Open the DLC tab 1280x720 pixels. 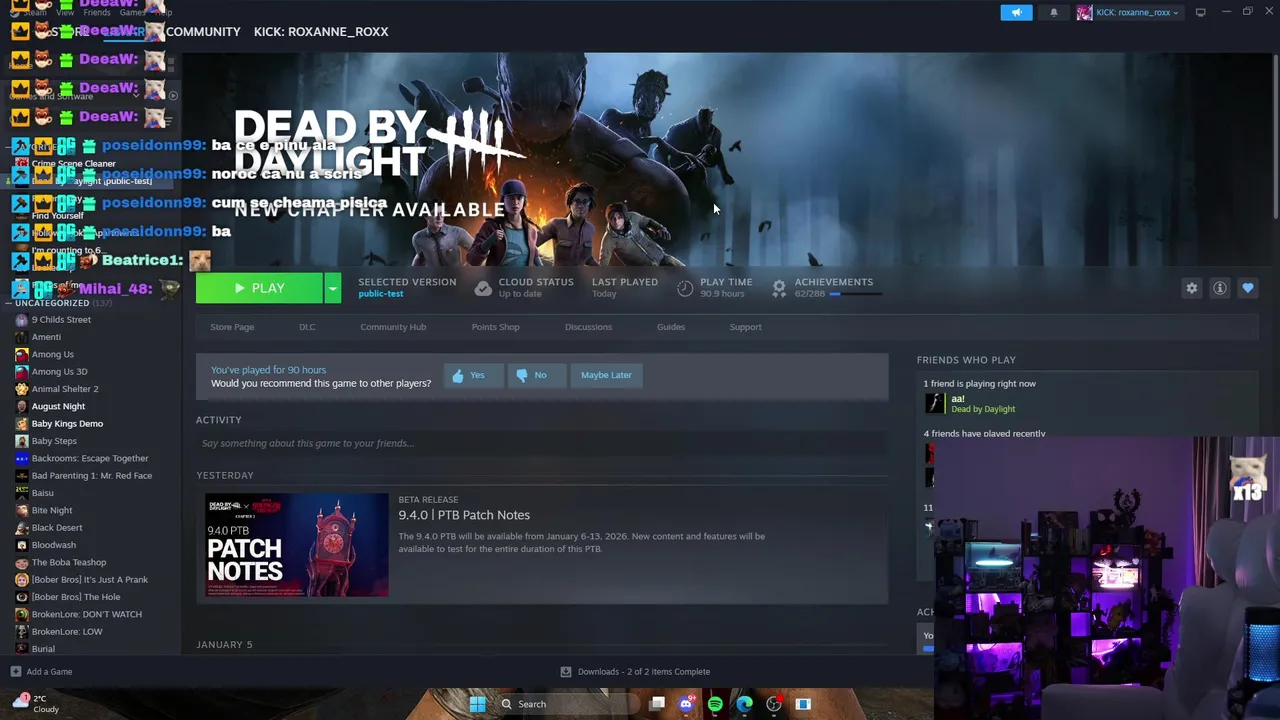click(x=307, y=327)
